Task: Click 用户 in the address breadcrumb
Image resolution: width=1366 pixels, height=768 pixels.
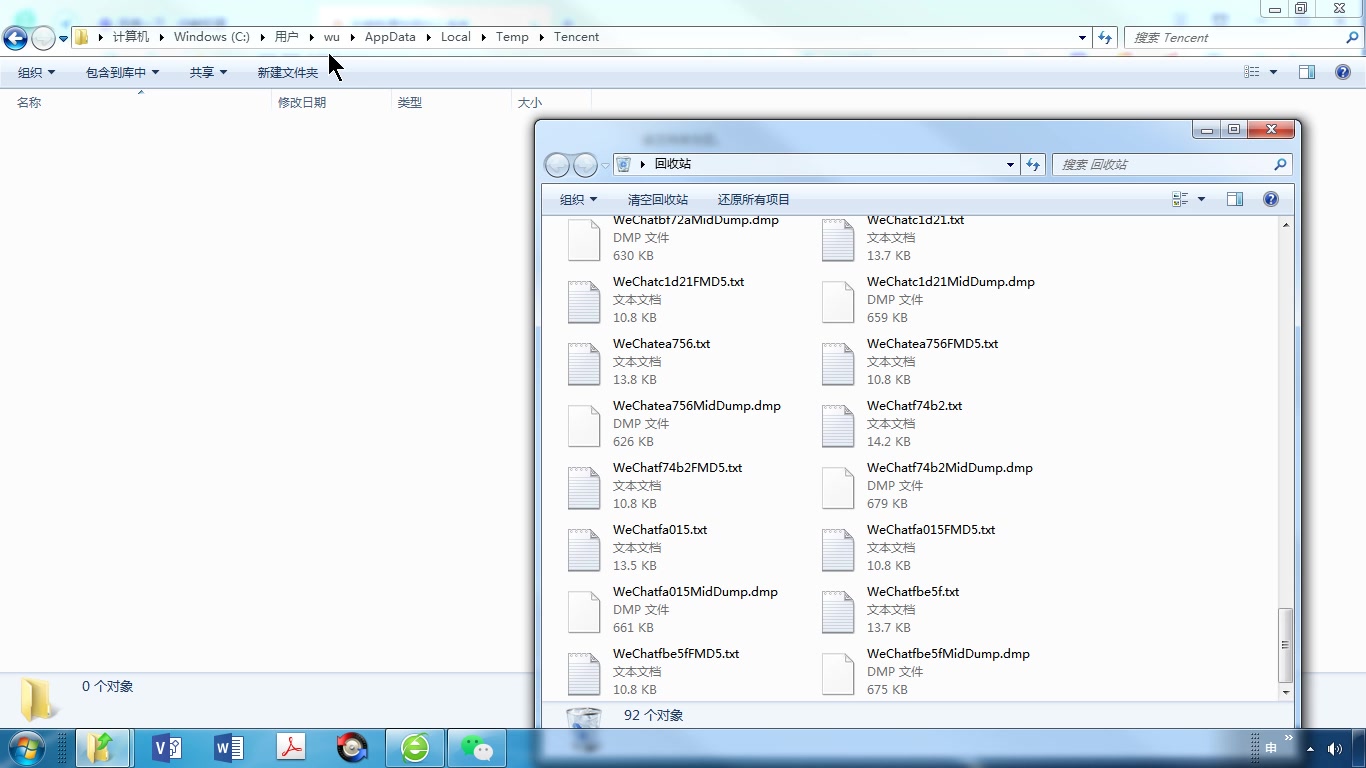Action: tap(287, 37)
